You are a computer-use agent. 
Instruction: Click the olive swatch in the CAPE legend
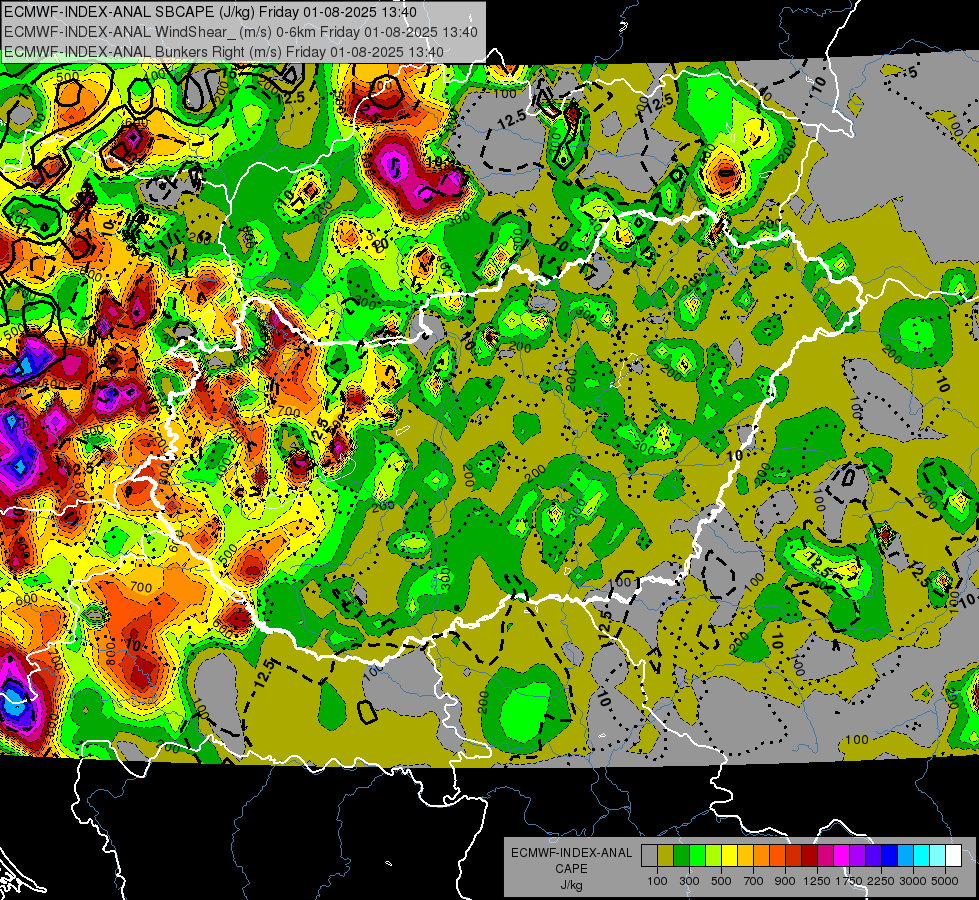pyautogui.click(x=665, y=856)
